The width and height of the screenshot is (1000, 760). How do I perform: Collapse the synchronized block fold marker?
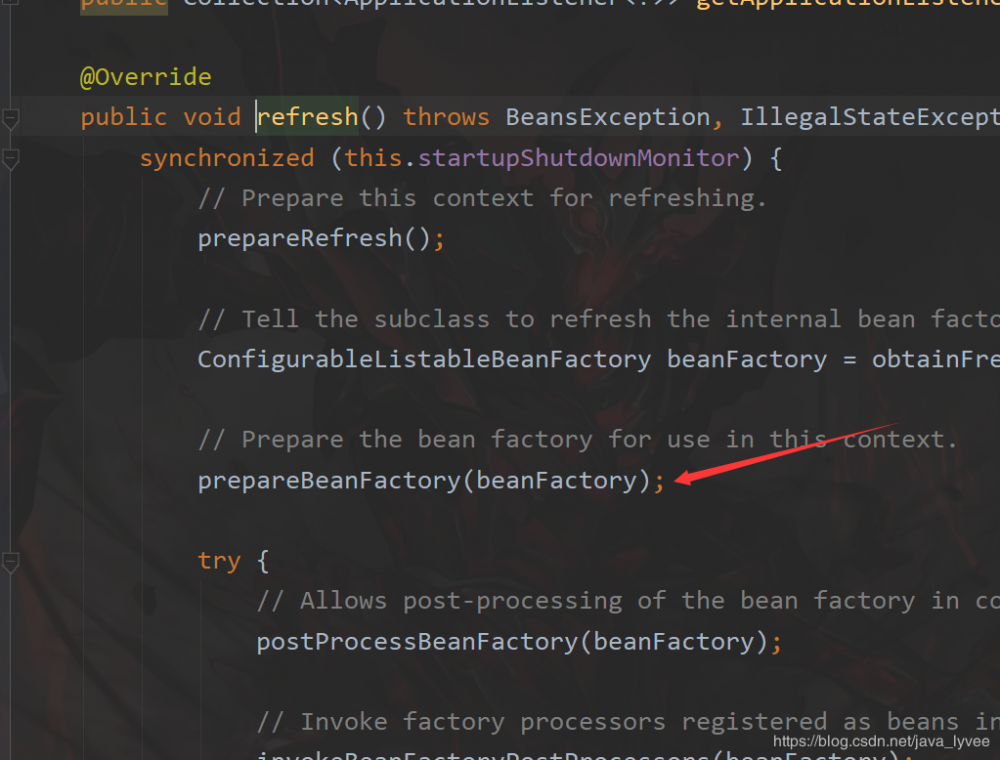10,159
